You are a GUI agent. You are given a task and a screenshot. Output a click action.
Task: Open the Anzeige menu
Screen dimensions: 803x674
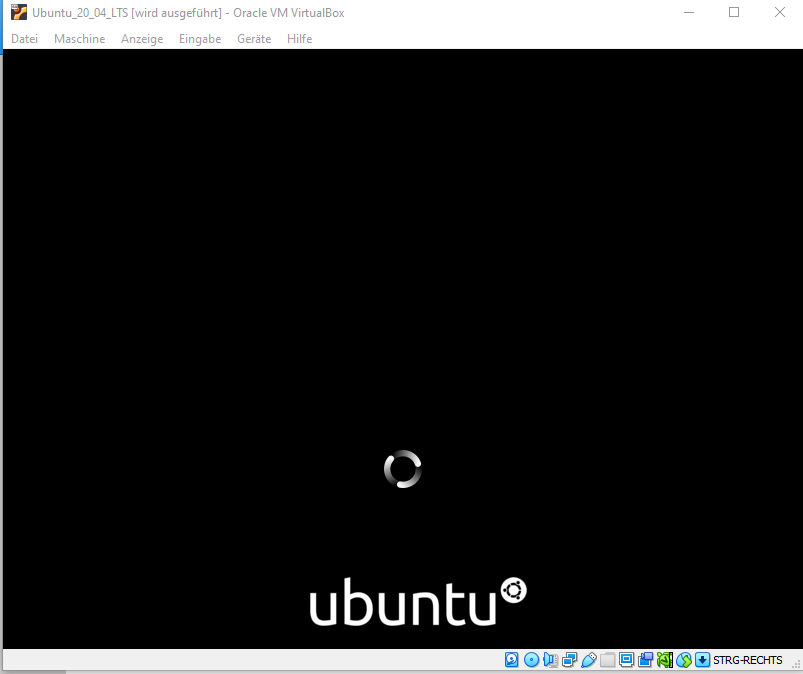click(142, 39)
